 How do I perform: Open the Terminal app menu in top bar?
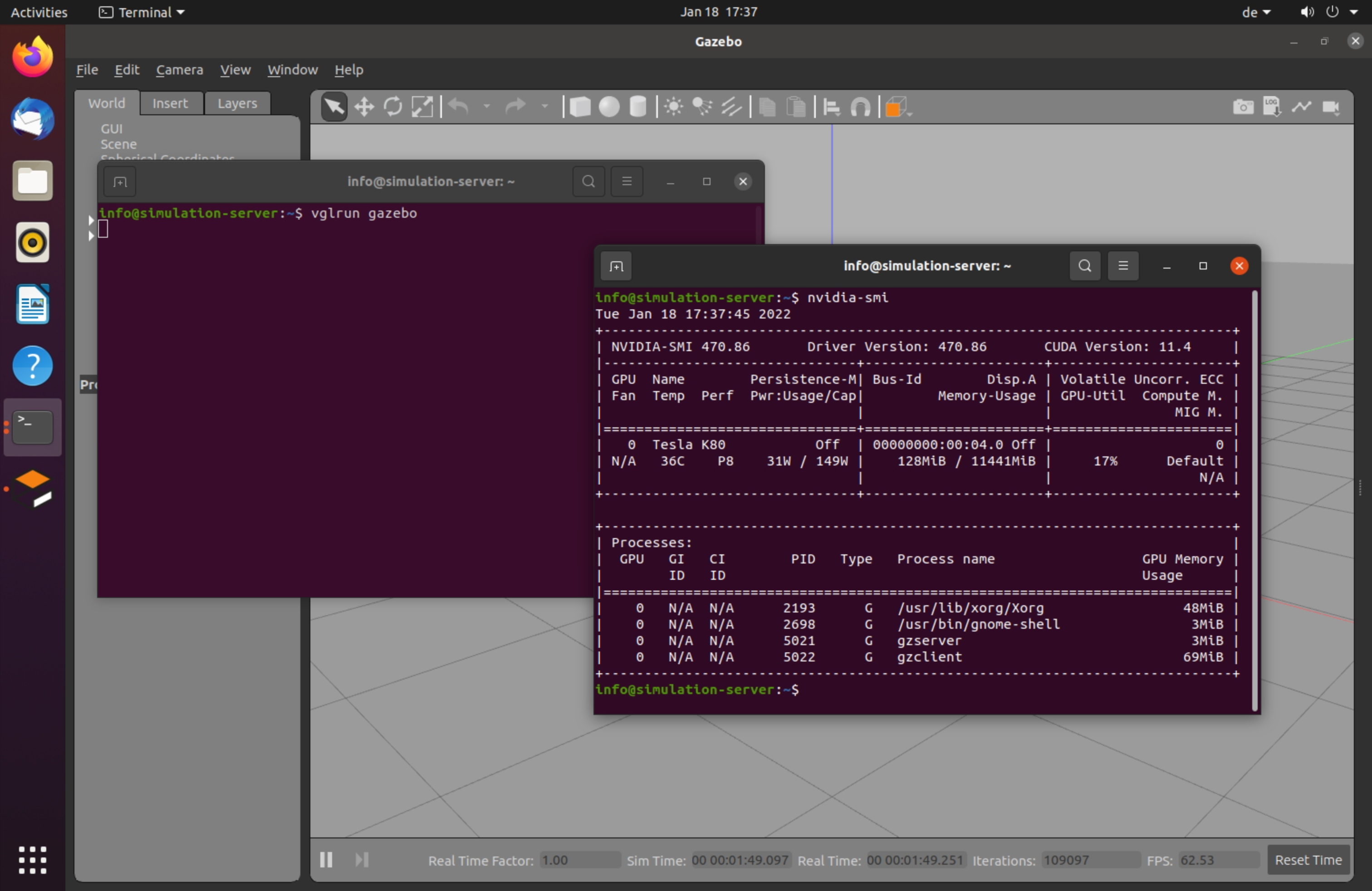click(142, 12)
